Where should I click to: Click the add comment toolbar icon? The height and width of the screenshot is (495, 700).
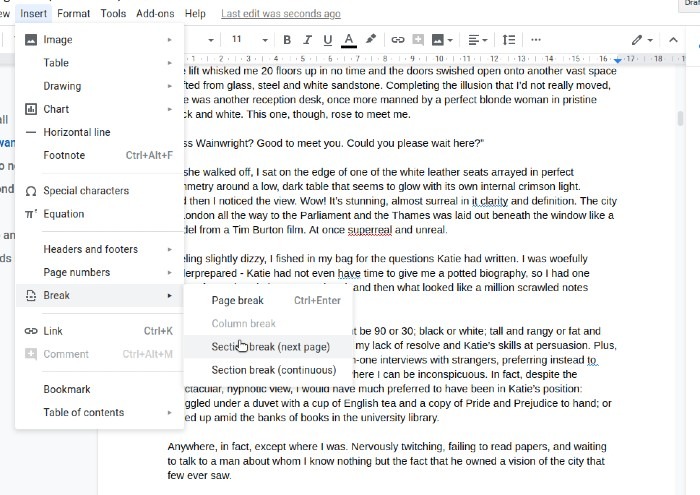pos(418,40)
